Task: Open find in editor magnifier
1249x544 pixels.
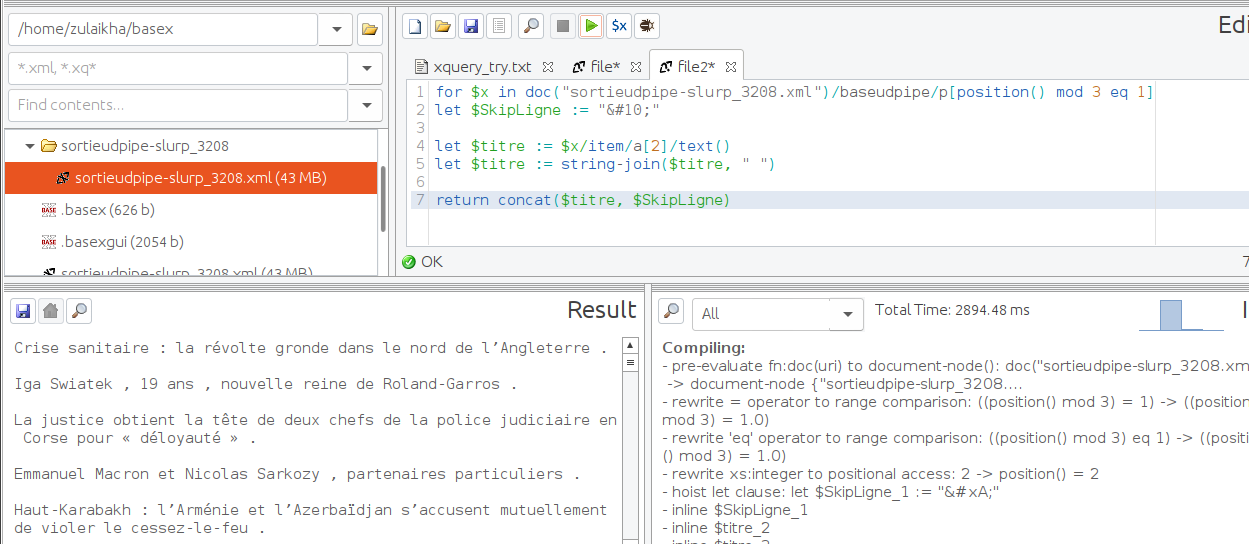Action: pos(531,26)
